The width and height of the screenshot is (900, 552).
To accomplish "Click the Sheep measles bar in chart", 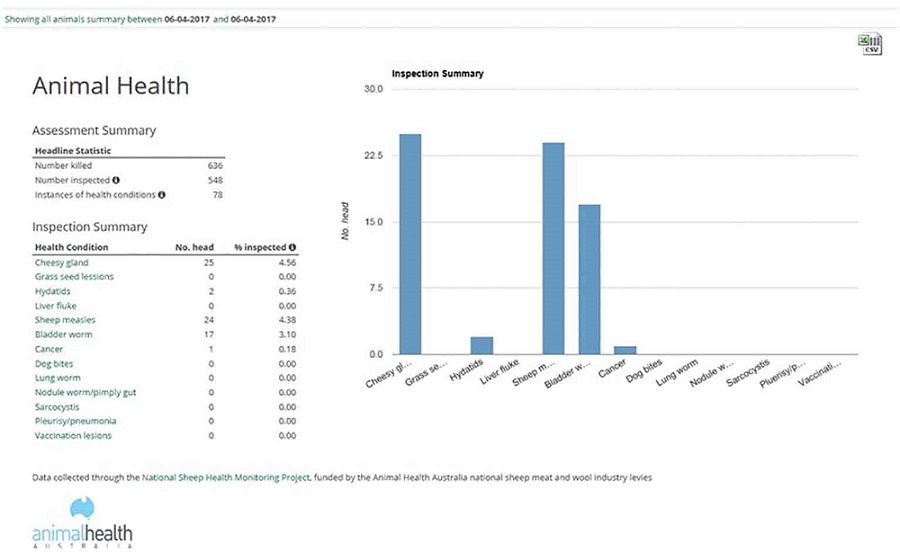I will point(553,248).
